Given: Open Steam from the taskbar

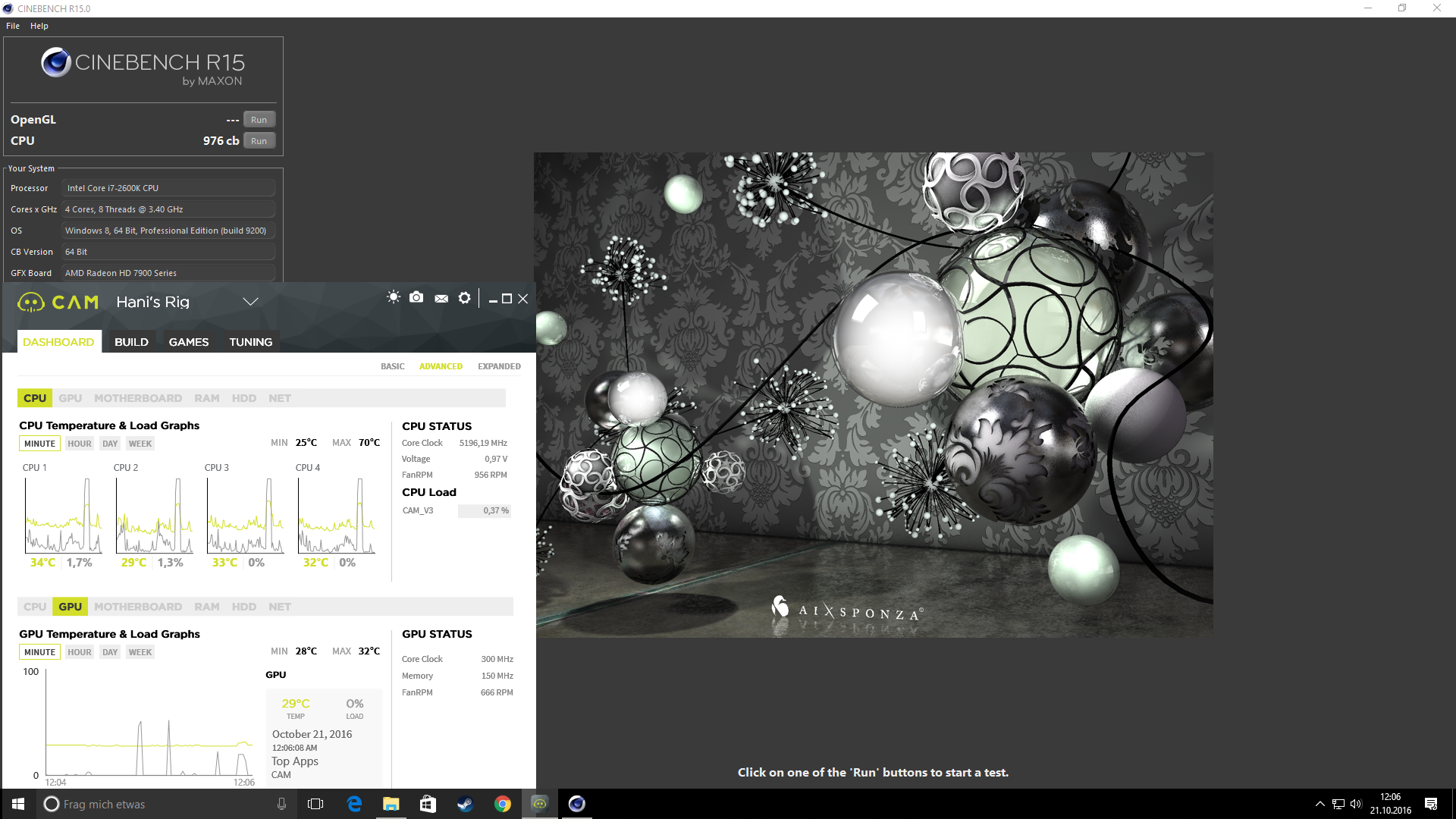Looking at the screenshot, I should 465,804.
